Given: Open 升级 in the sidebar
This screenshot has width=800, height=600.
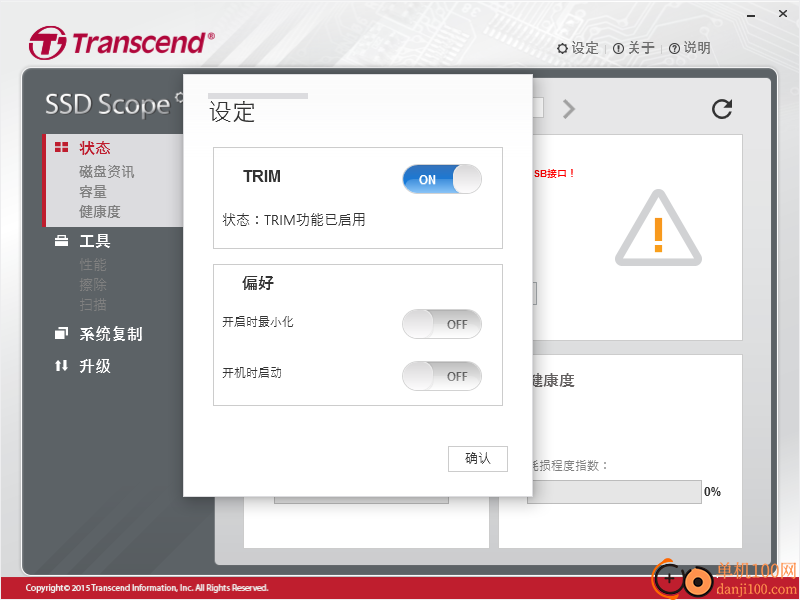Looking at the screenshot, I should pyautogui.click(x=95, y=366).
